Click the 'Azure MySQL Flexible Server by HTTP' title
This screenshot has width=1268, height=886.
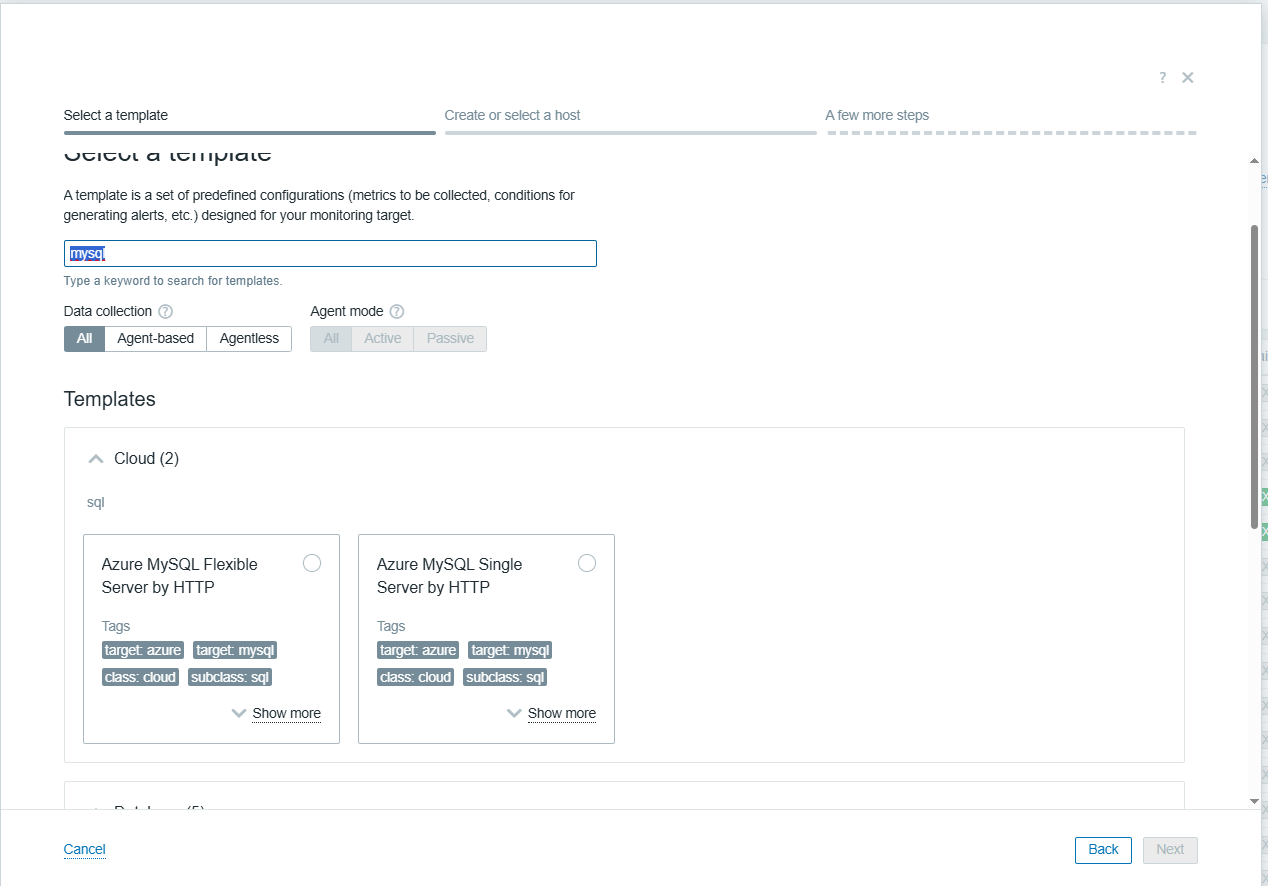[x=180, y=576]
